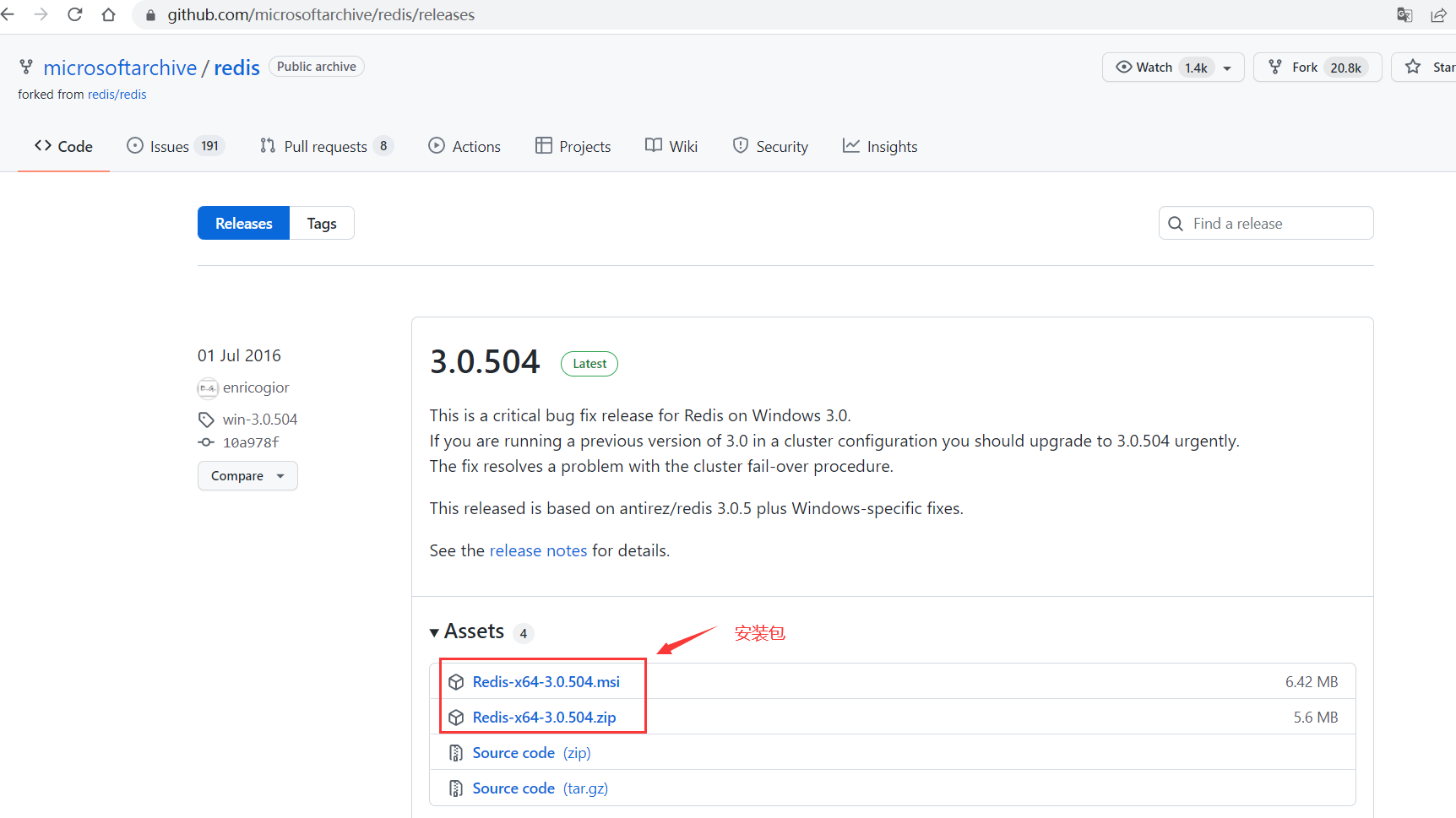This screenshot has height=818, width=1456.
Task: Click the Pull requests count 8 badge
Action: point(383,146)
